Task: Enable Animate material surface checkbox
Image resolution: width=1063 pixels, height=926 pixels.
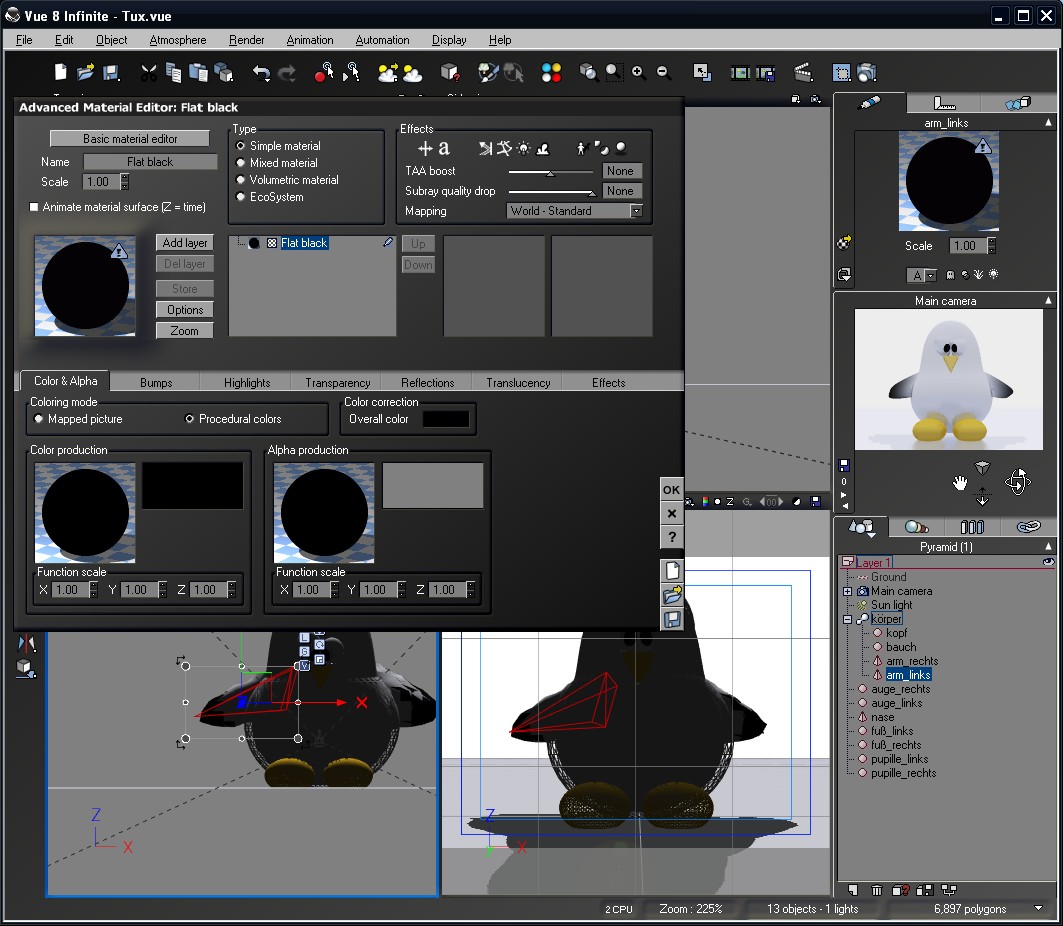Action: (x=35, y=207)
